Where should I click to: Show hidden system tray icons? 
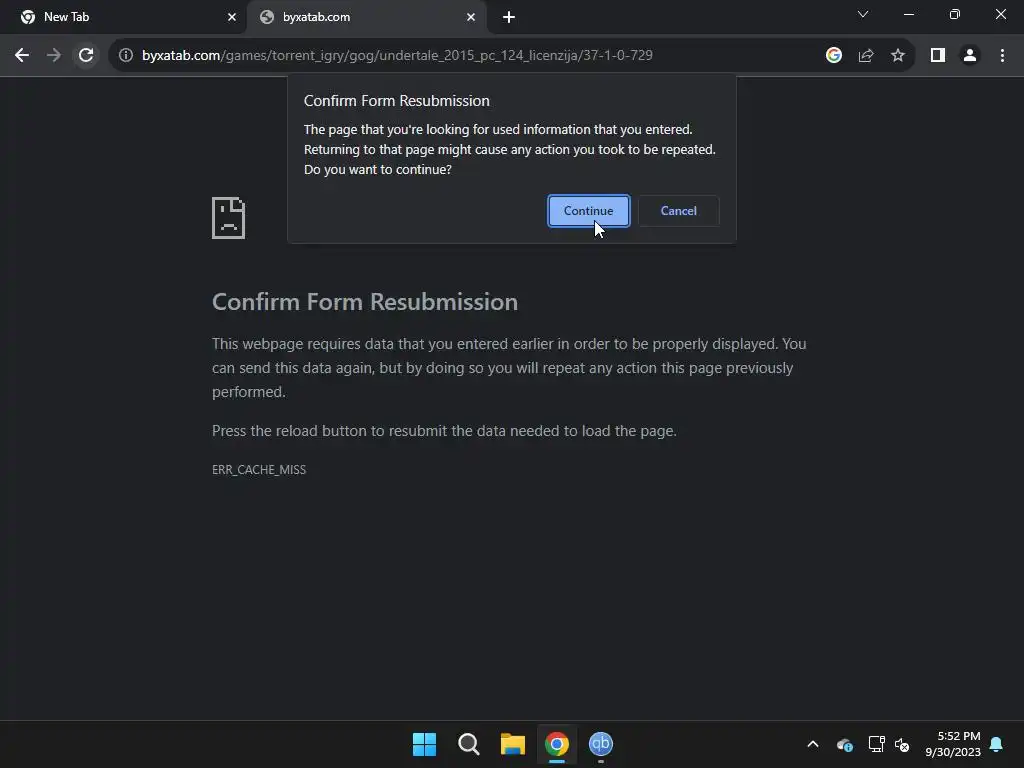[813, 744]
